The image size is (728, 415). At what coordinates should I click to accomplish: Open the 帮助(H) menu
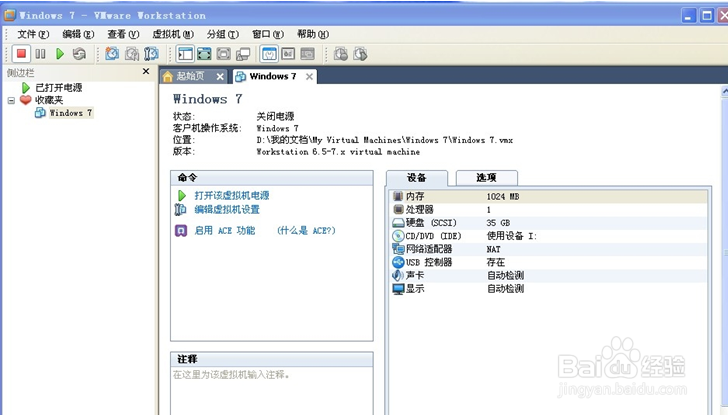coord(313,34)
